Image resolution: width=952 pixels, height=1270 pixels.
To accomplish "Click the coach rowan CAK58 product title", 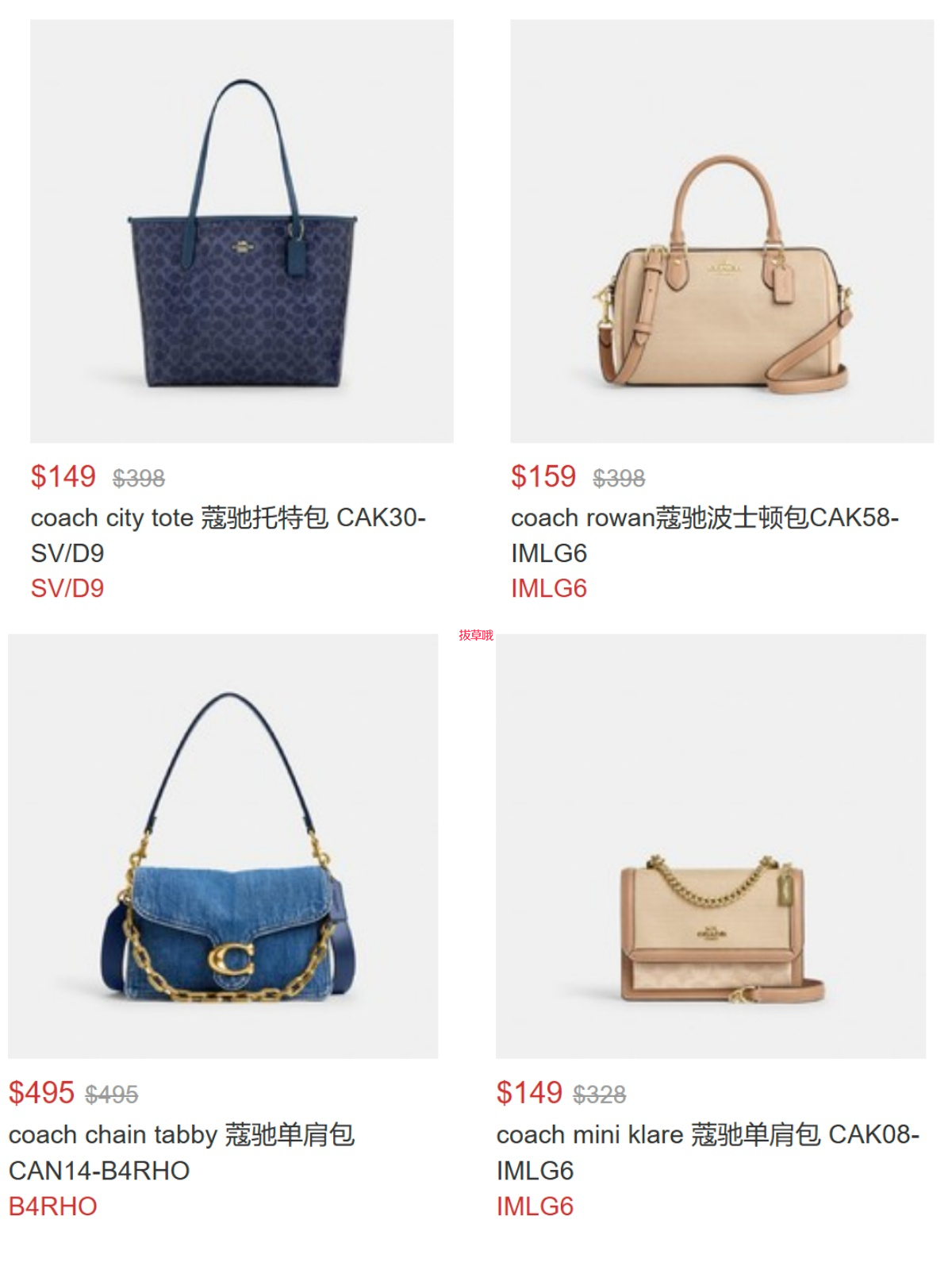I will (x=704, y=535).
